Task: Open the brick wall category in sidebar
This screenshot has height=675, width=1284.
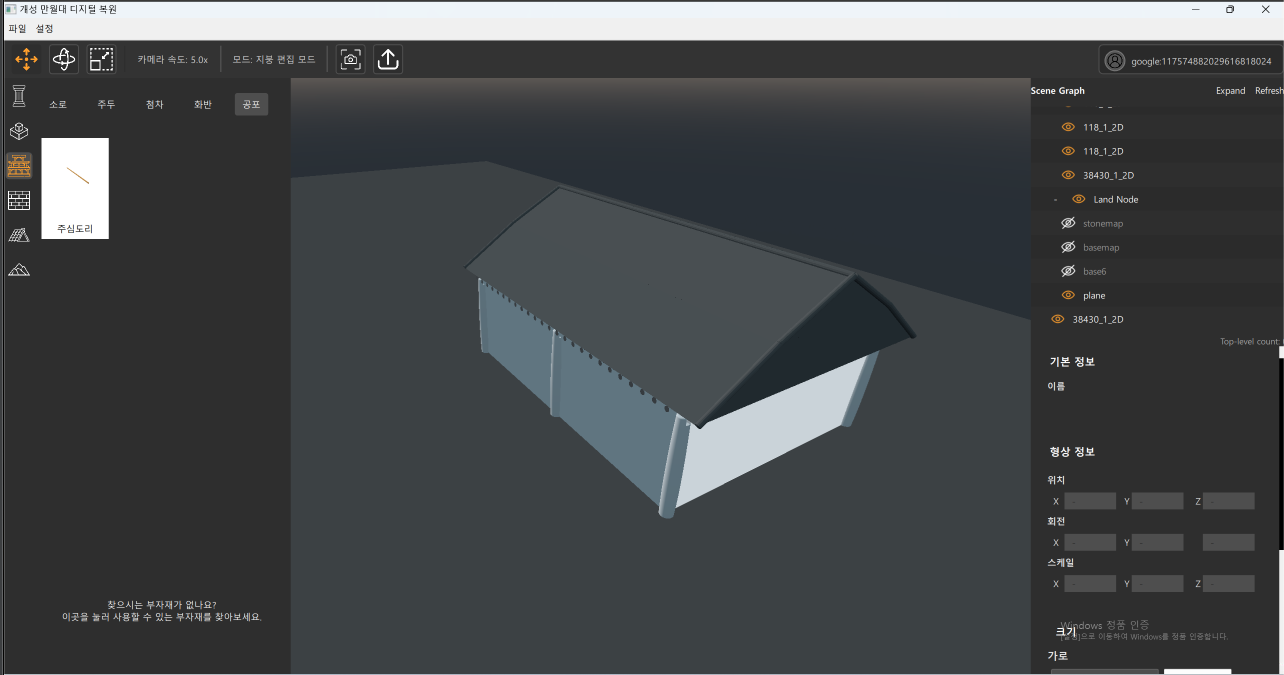Action: (x=19, y=200)
